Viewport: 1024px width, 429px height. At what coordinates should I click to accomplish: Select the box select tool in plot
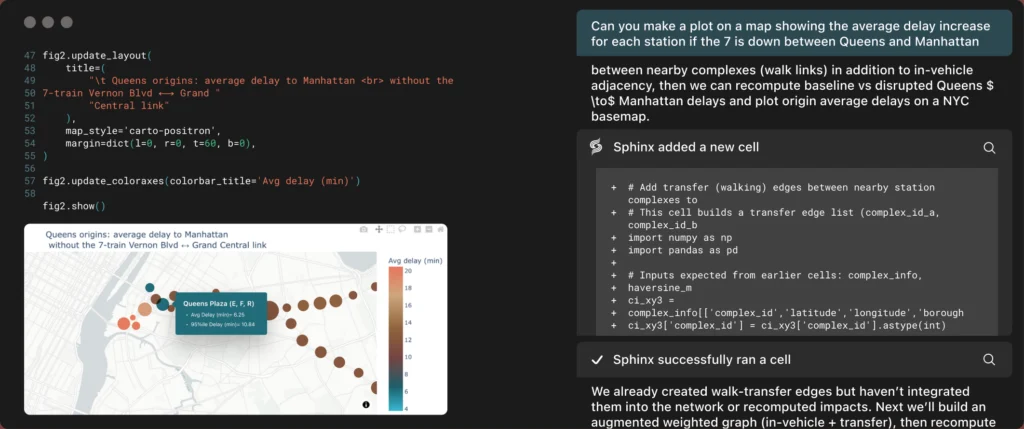point(391,229)
